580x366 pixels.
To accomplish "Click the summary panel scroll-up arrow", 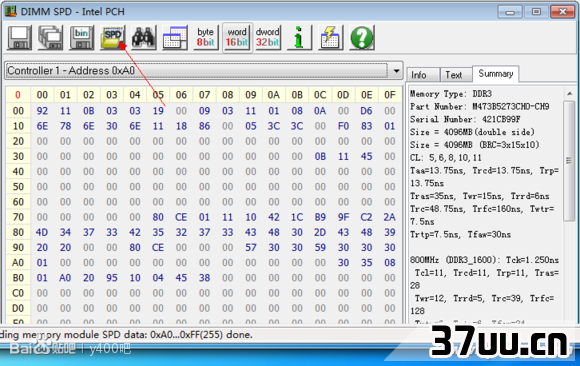I will click(x=569, y=94).
